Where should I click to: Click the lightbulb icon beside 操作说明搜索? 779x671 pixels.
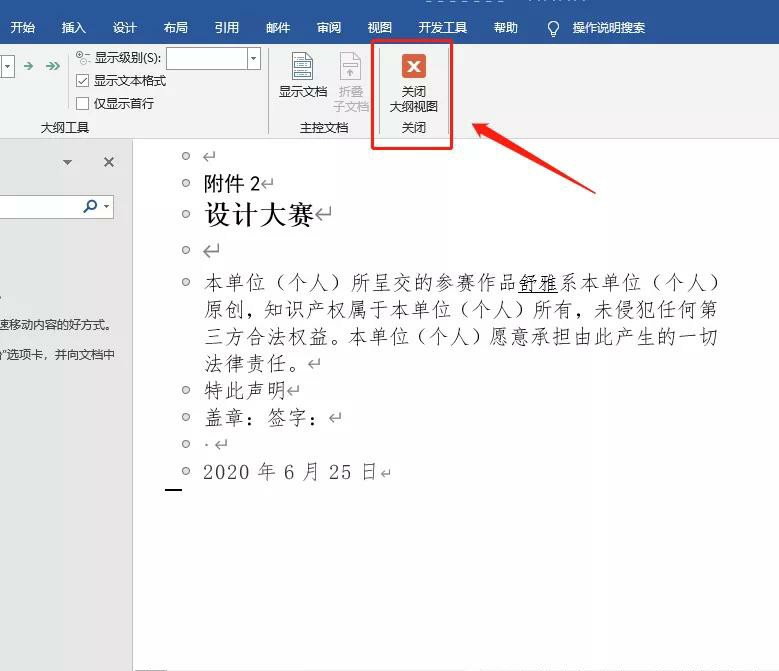point(553,28)
